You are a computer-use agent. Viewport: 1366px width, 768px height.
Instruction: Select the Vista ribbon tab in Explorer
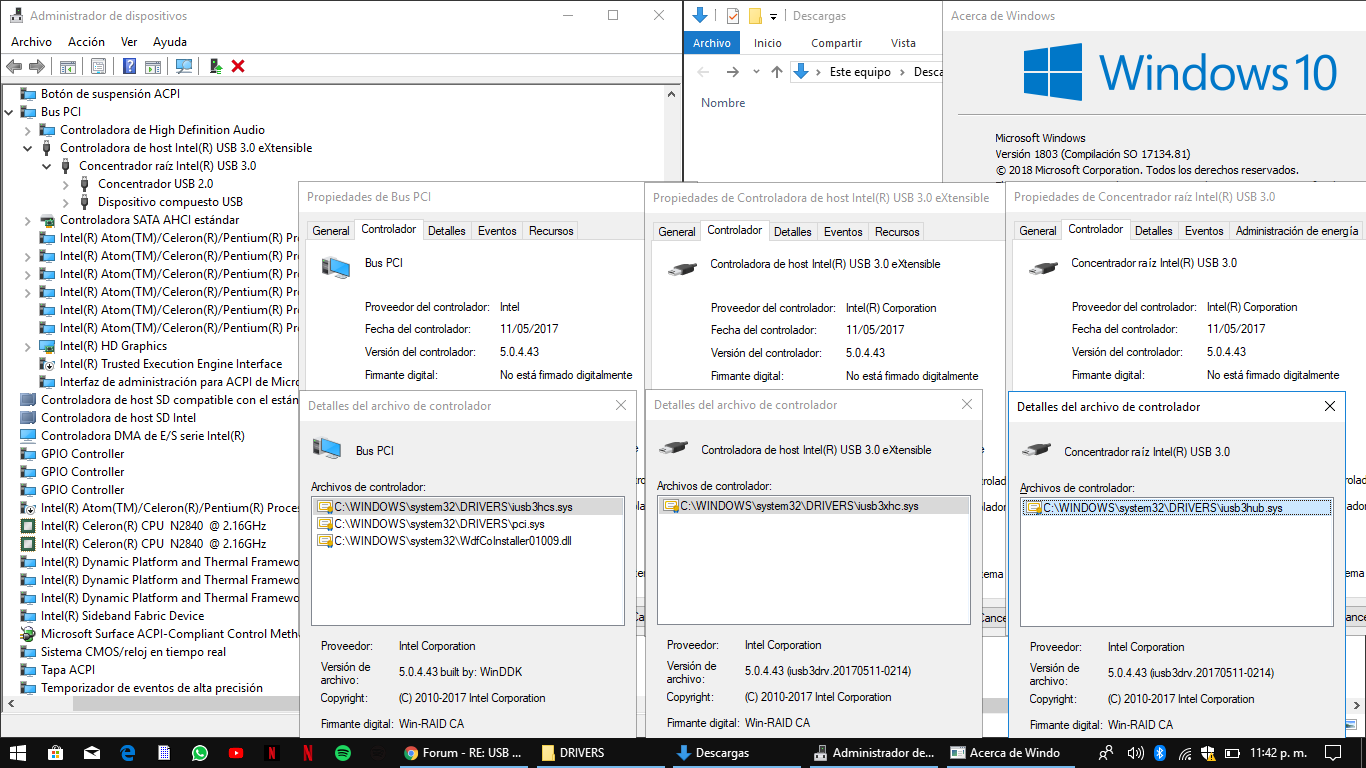tap(903, 43)
